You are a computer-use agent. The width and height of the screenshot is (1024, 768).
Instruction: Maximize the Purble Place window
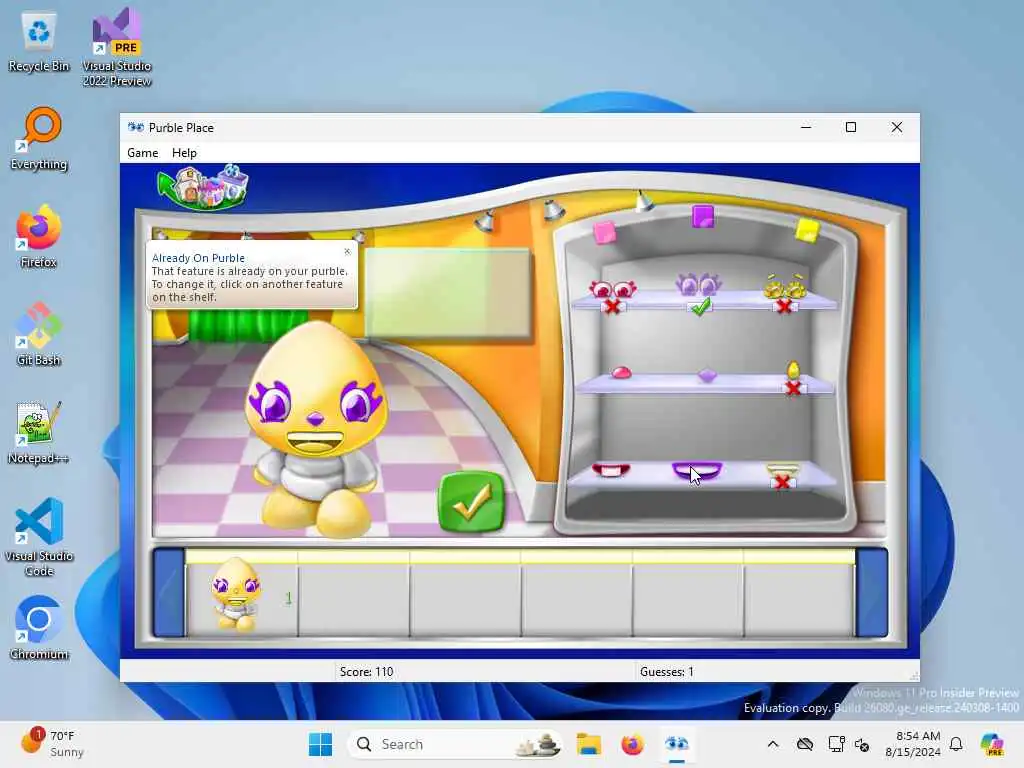click(x=851, y=127)
